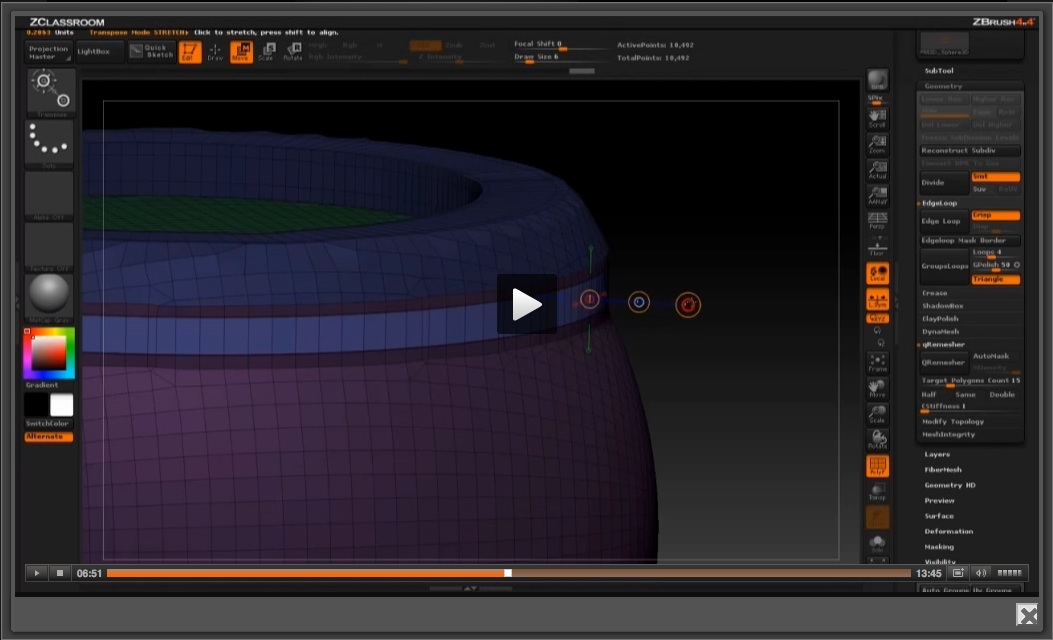1053x640 pixels.
Task: Play the video with the center play button
Action: coord(527,304)
